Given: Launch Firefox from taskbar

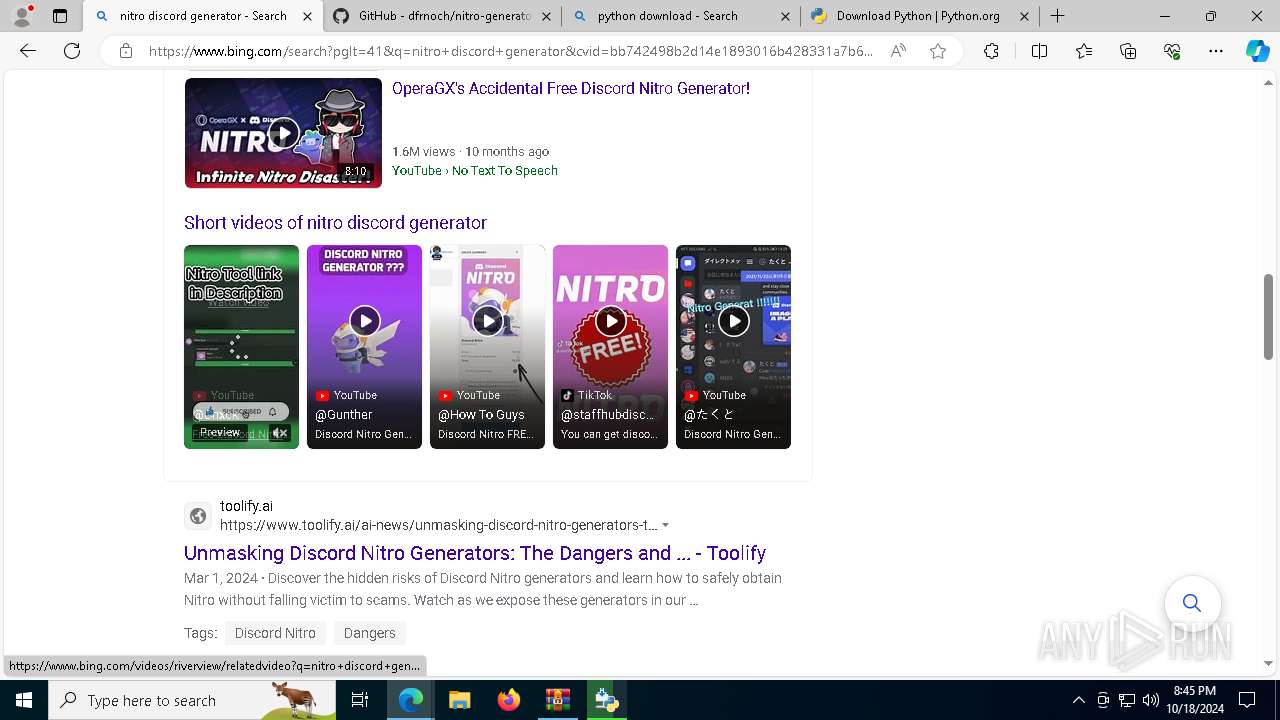Looking at the screenshot, I should (508, 700).
